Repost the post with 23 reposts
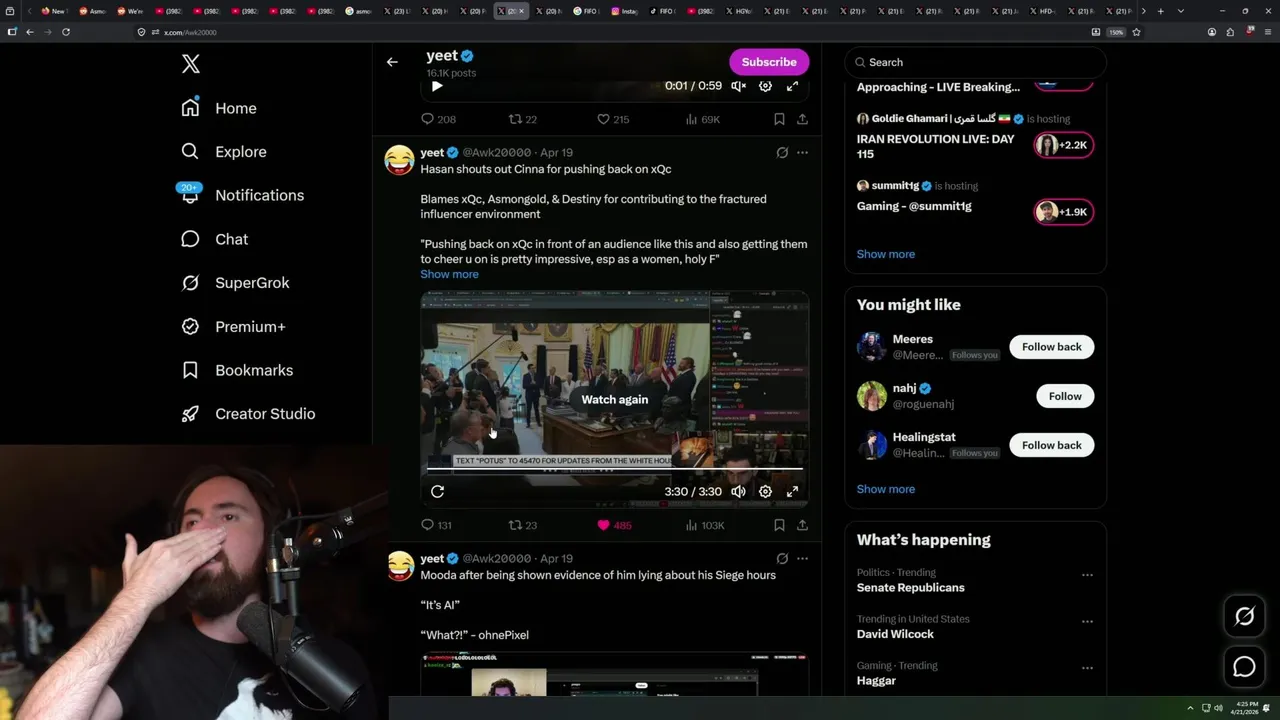This screenshot has height=720, width=1280. point(523,525)
